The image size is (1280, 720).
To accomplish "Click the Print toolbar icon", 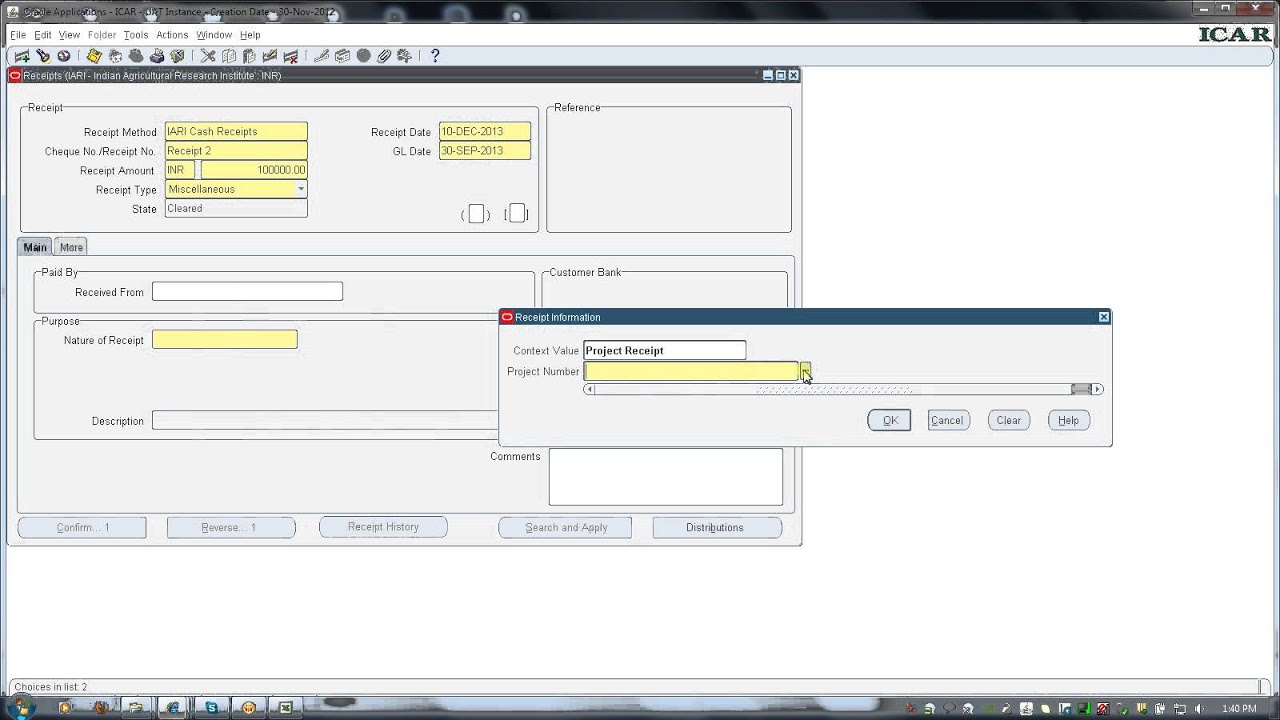I will 157,56.
